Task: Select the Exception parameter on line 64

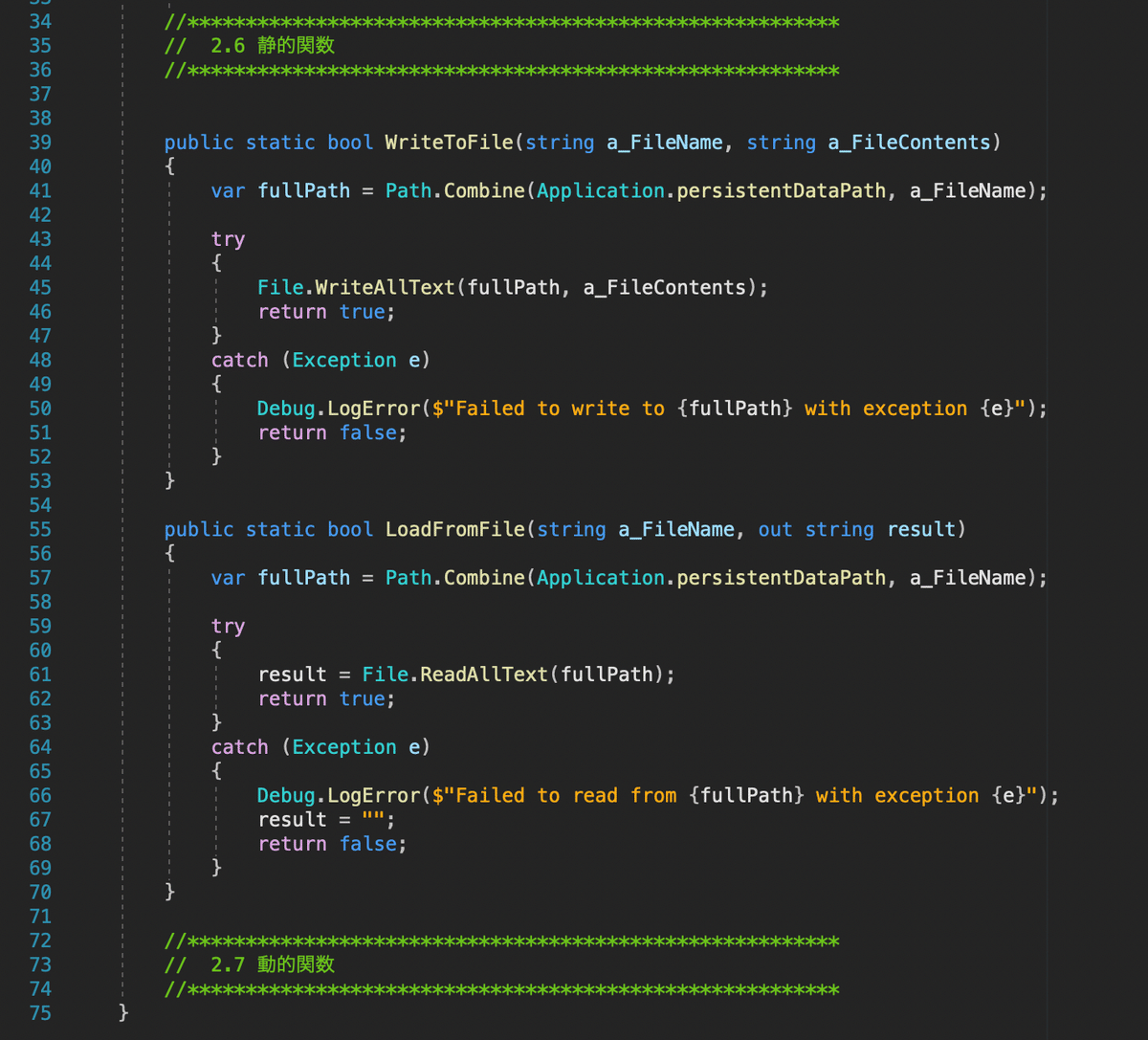Action: click(343, 747)
